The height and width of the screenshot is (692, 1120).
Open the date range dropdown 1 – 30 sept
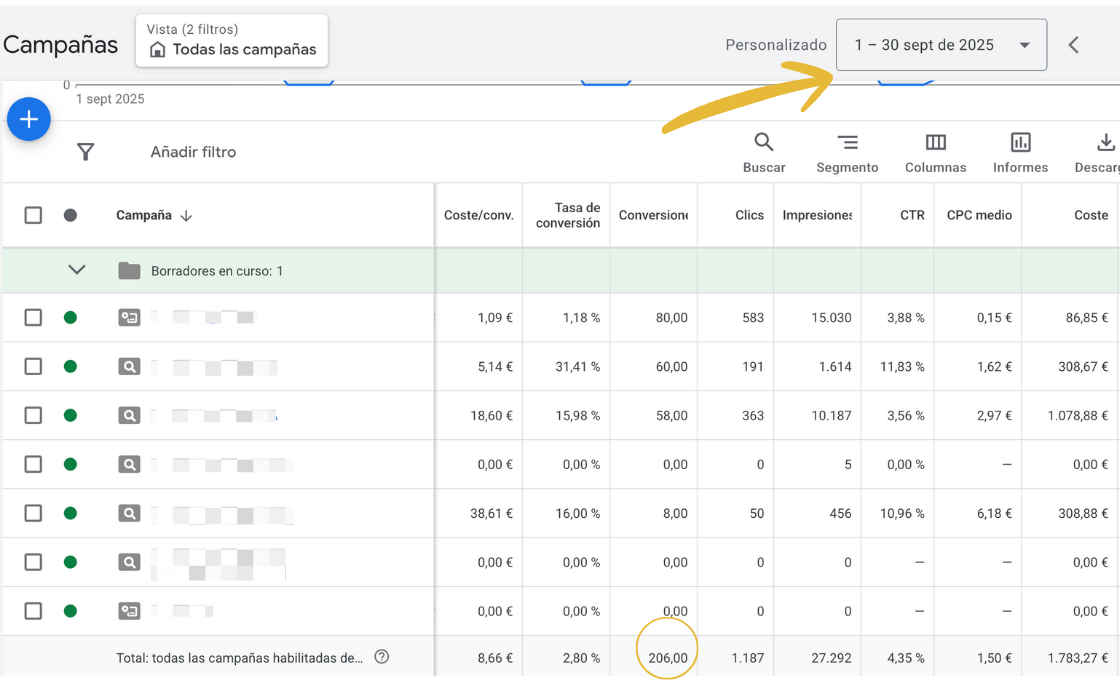pos(941,45)
